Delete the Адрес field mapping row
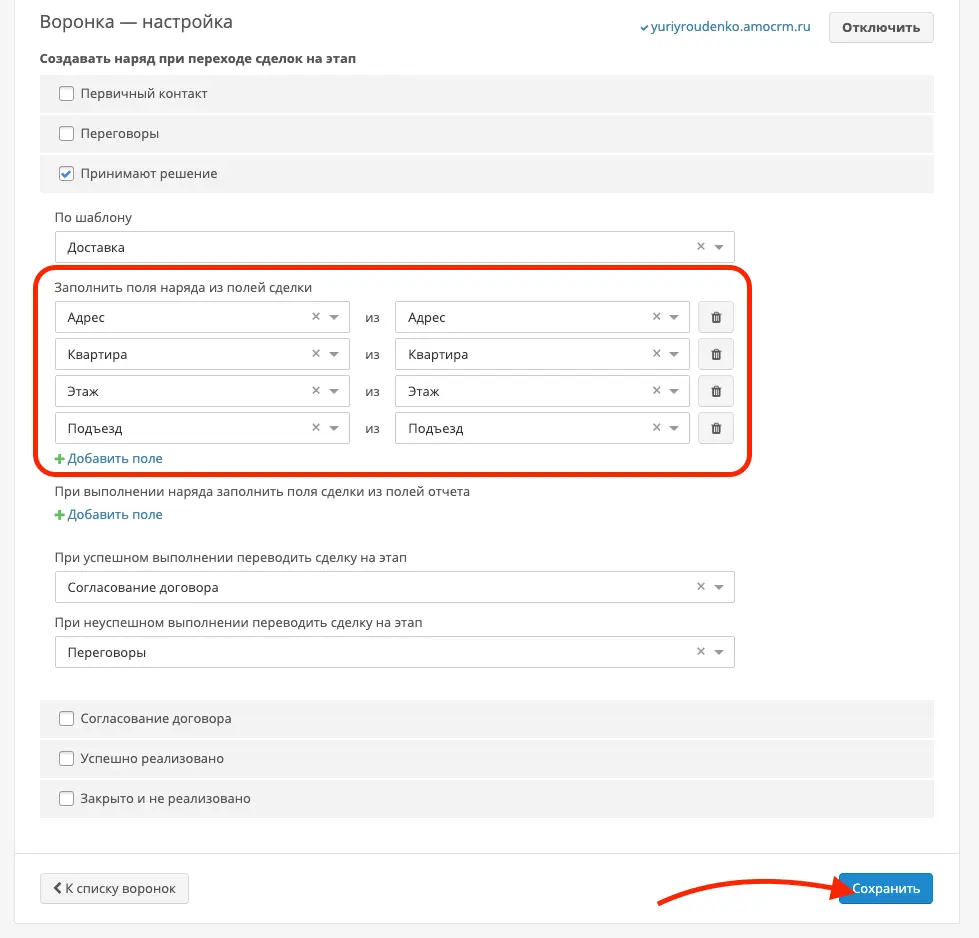 716,317
